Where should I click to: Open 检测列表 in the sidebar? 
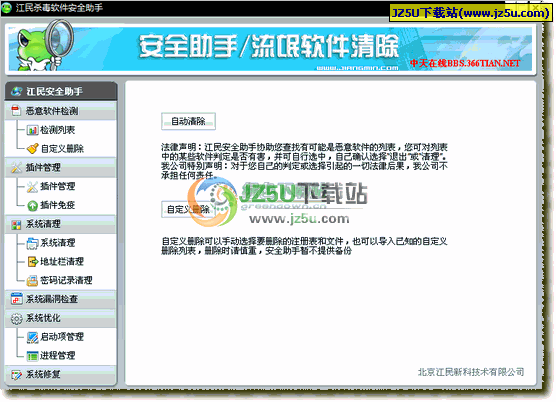coord(57,130)
